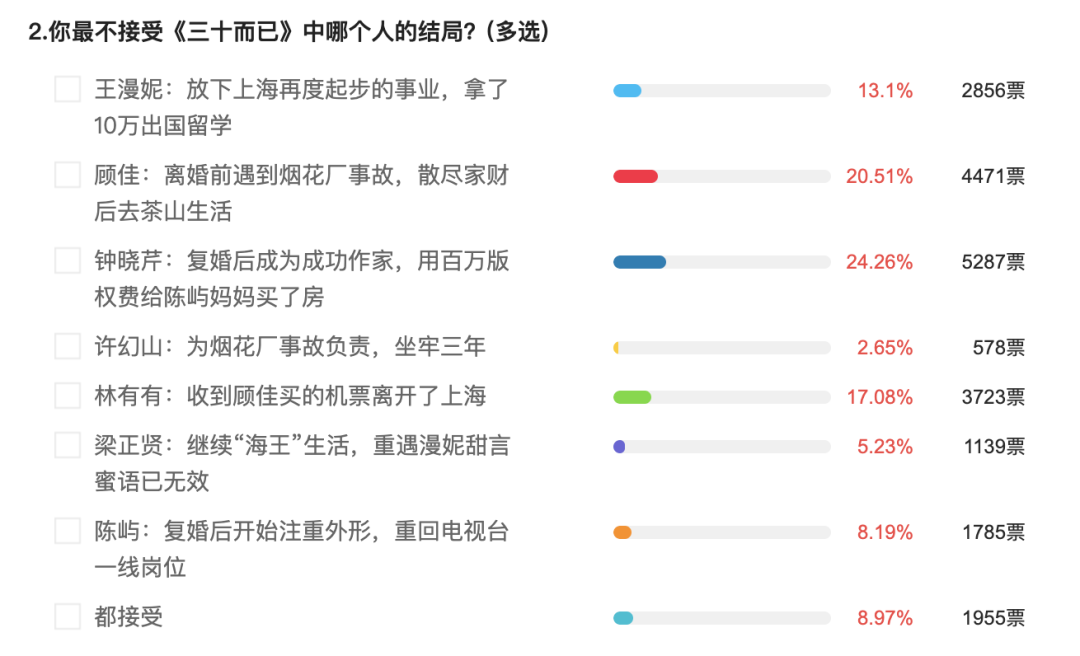The height and width of the screenshot is (656, 1080).
Task: Click the 24.26% percentage for 钟晓芹
Action: (879, 262)
